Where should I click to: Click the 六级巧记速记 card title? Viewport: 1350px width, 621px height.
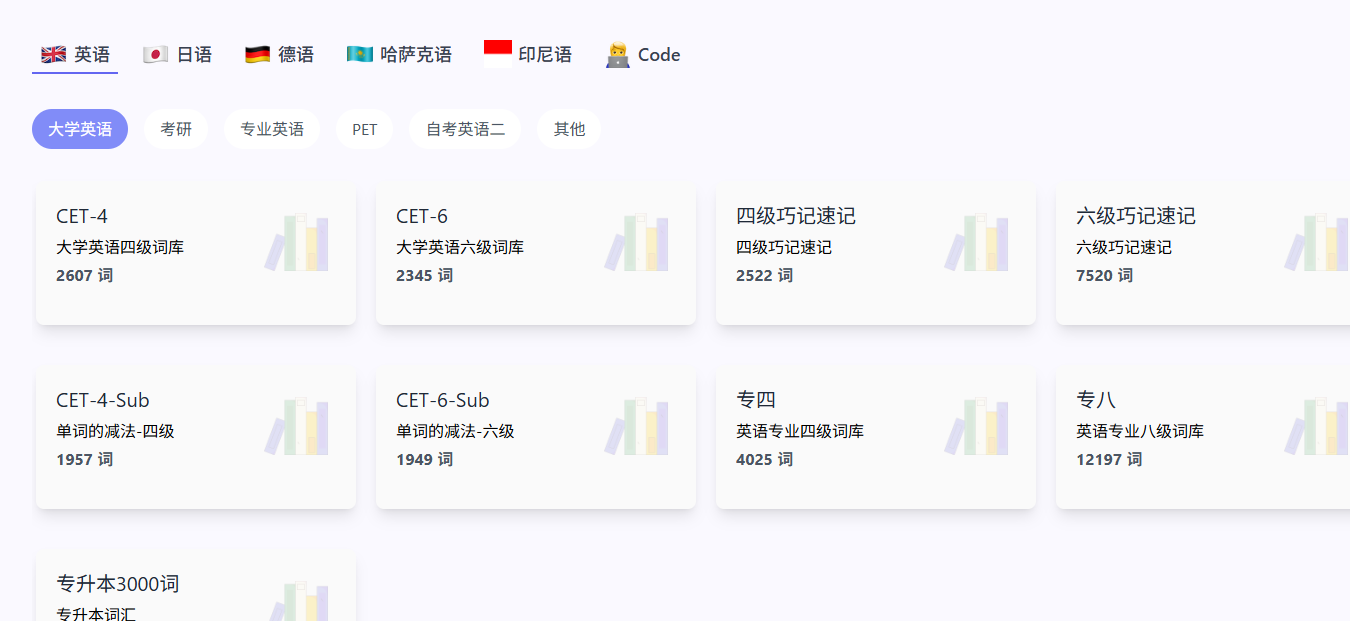click(1136, 216)
